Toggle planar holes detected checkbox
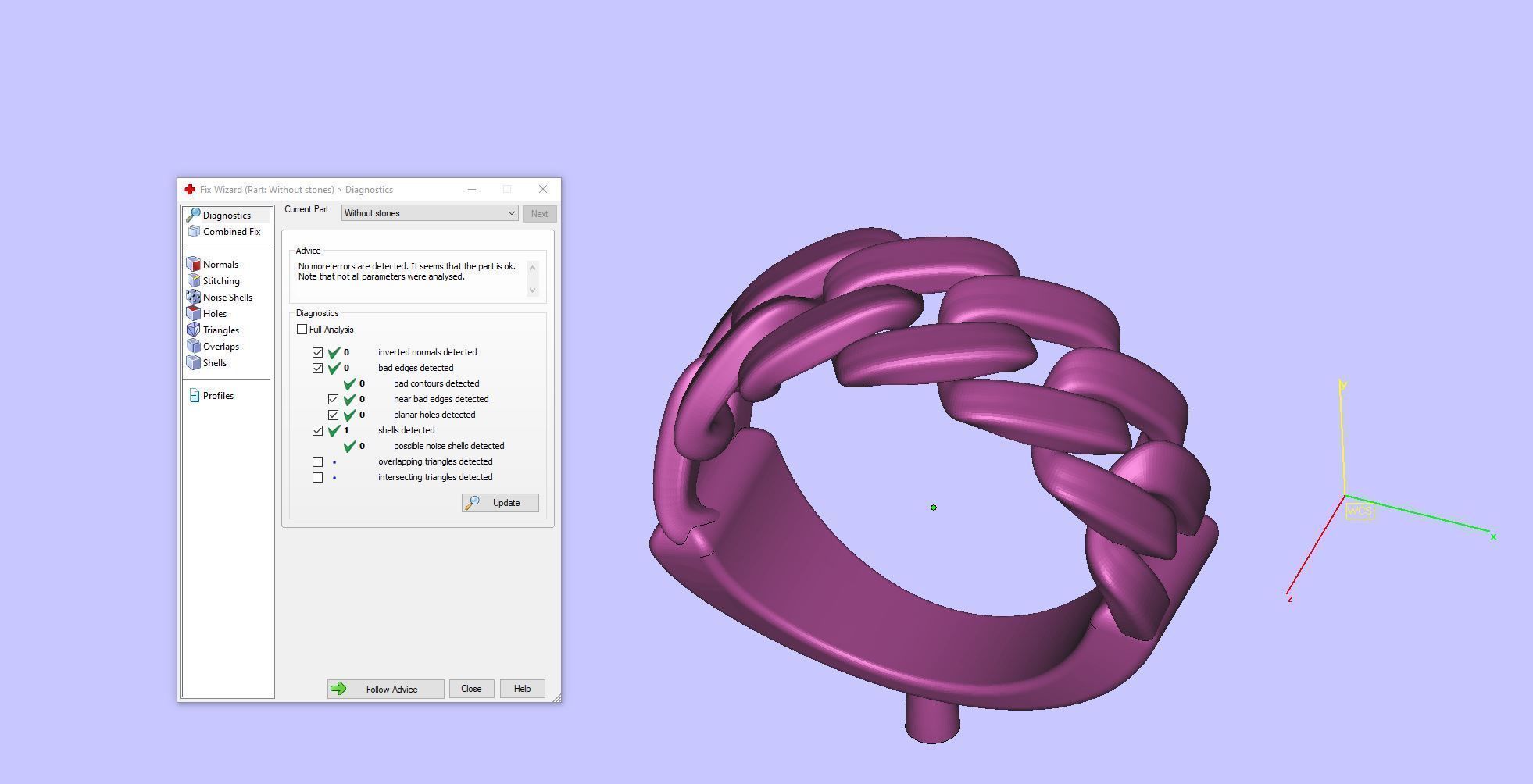The height and width of the screenshot is (784, 1533). pos(333,415)
